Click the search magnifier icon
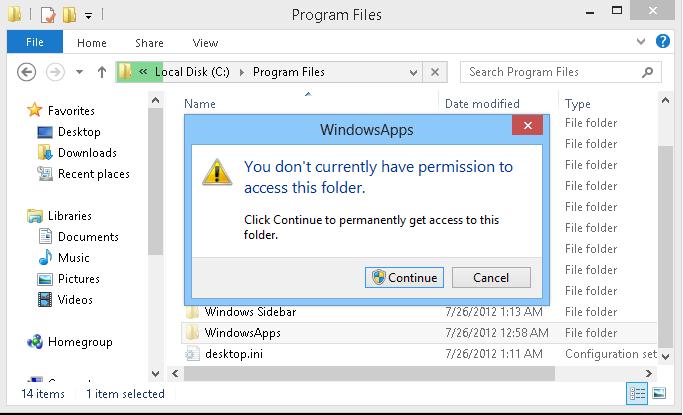 [x=647, y=72]
